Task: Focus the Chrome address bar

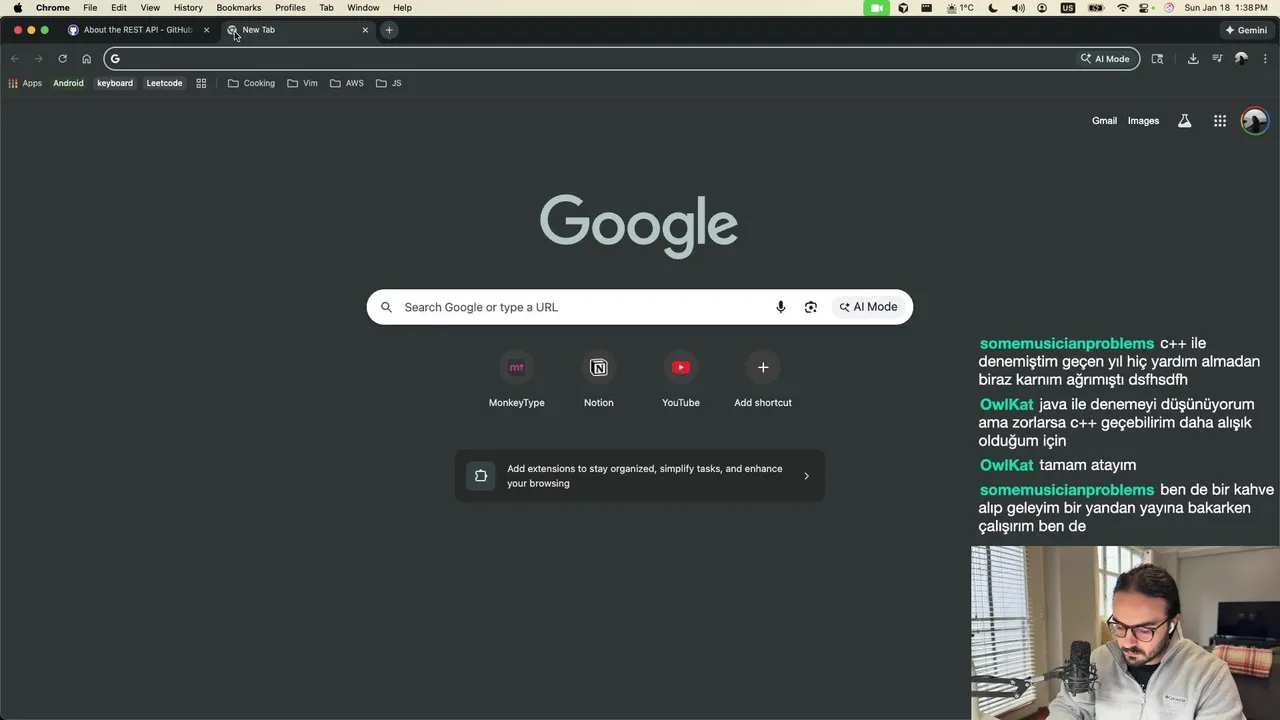Action: (x=590, y=59)
